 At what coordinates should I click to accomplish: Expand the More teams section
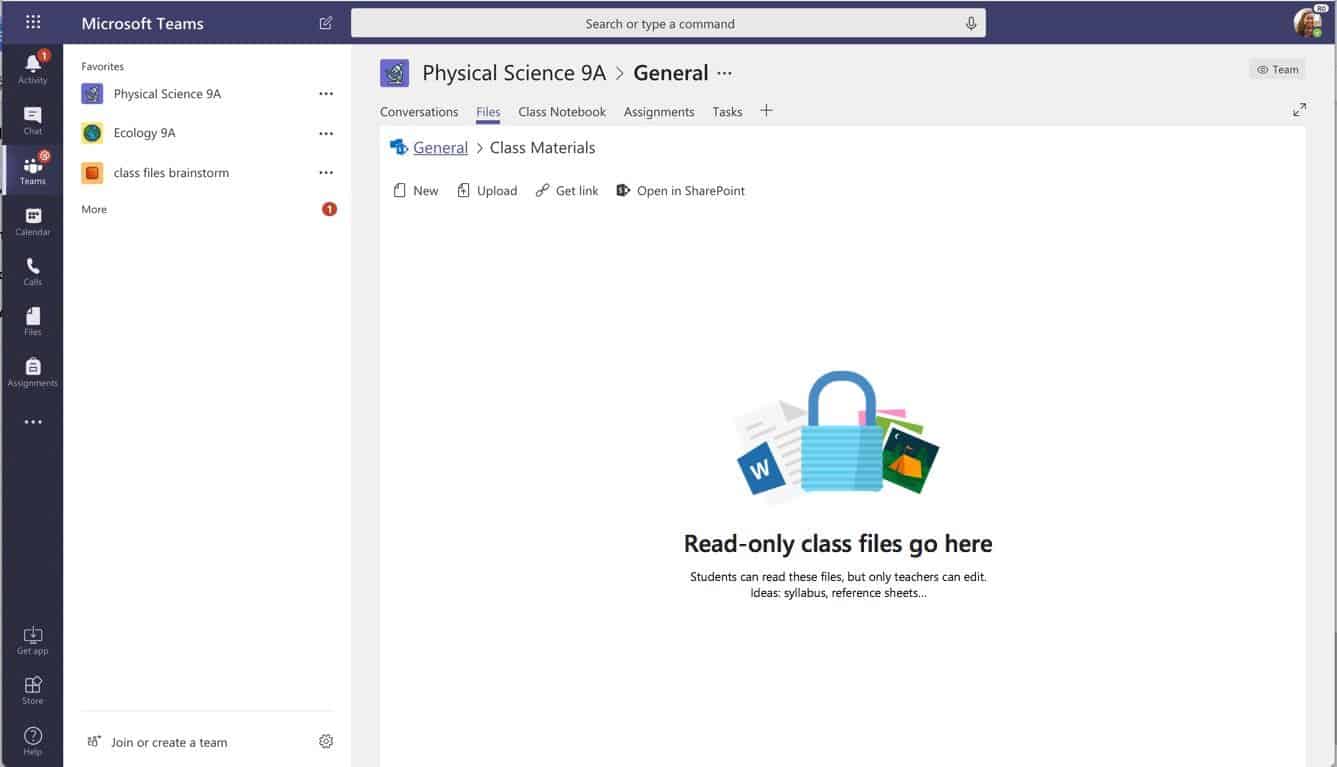[94, 210]
